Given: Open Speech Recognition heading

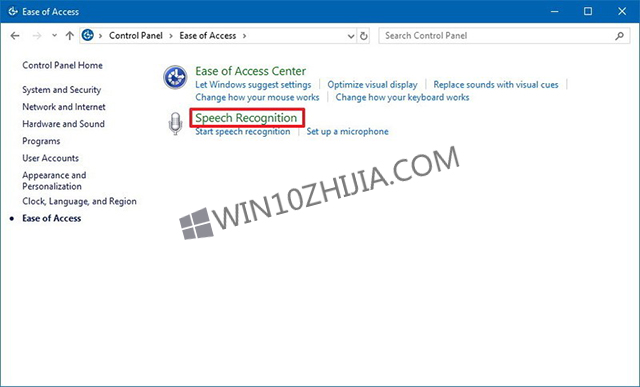Looking at the screenshot, I should pyautogui.click(x=246, y=118).
